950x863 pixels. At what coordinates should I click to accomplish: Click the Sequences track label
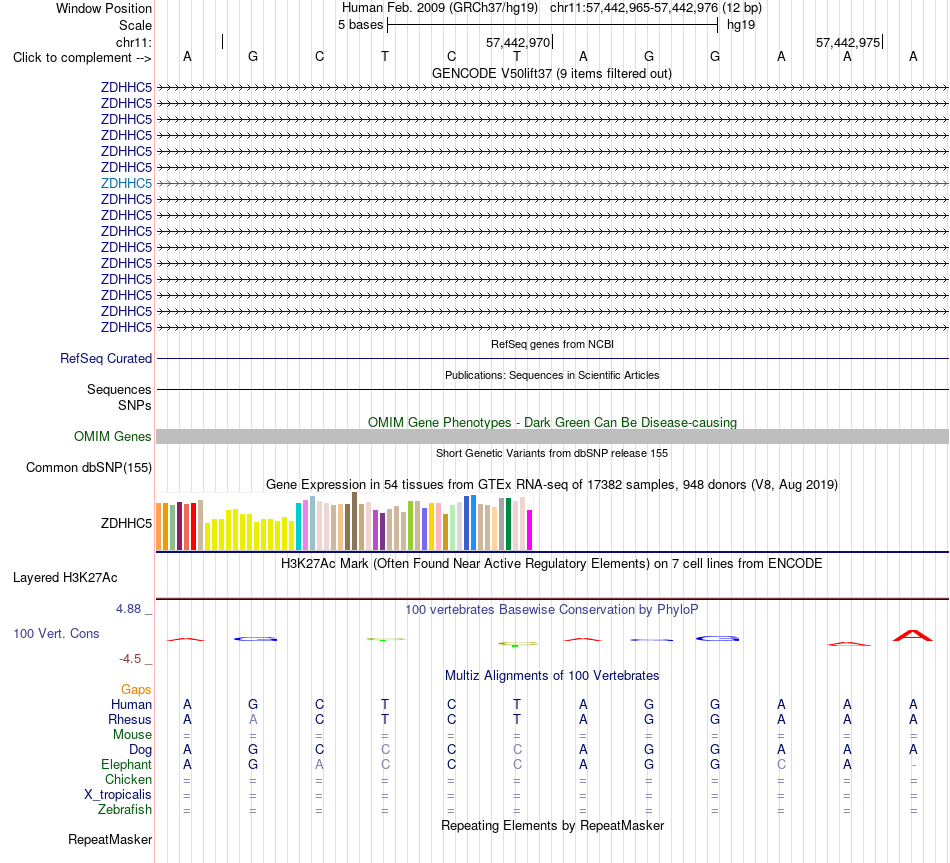pyautogui.click(x=119, y=389)
